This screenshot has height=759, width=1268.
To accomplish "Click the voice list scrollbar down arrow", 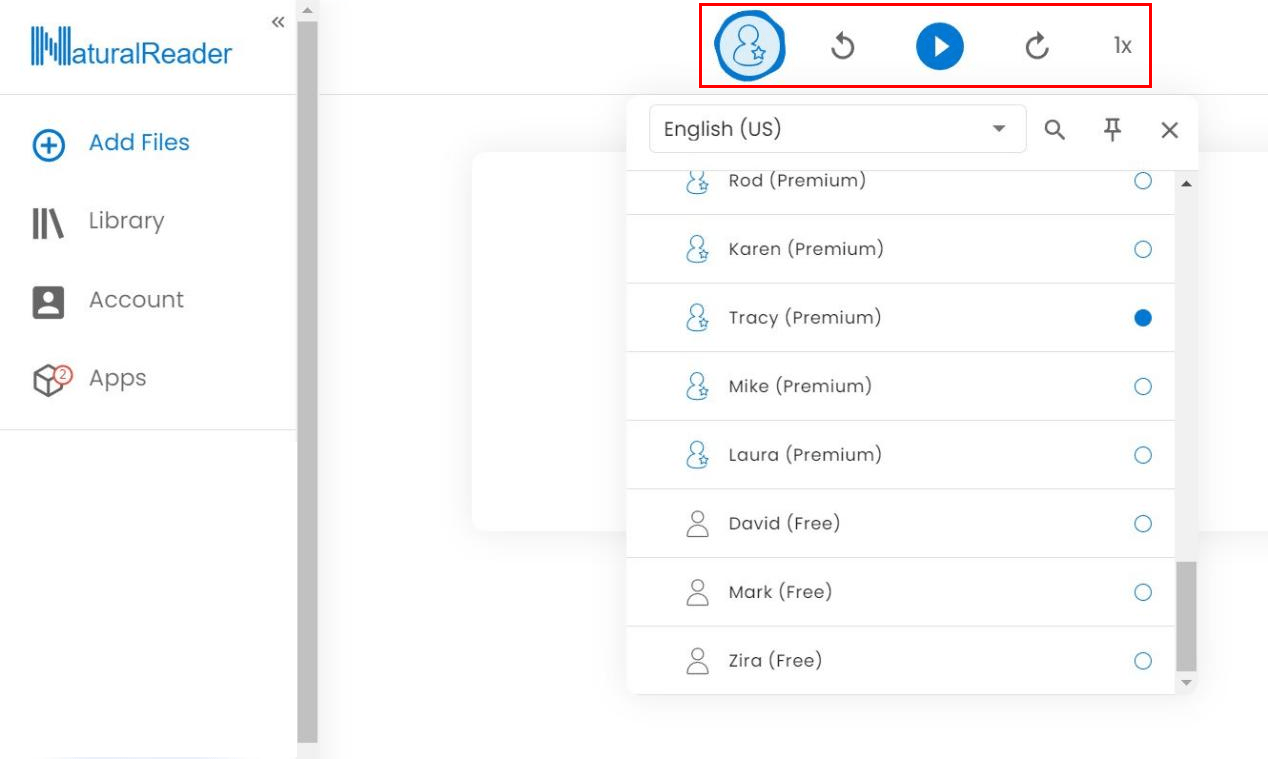I will point(1186,682).
